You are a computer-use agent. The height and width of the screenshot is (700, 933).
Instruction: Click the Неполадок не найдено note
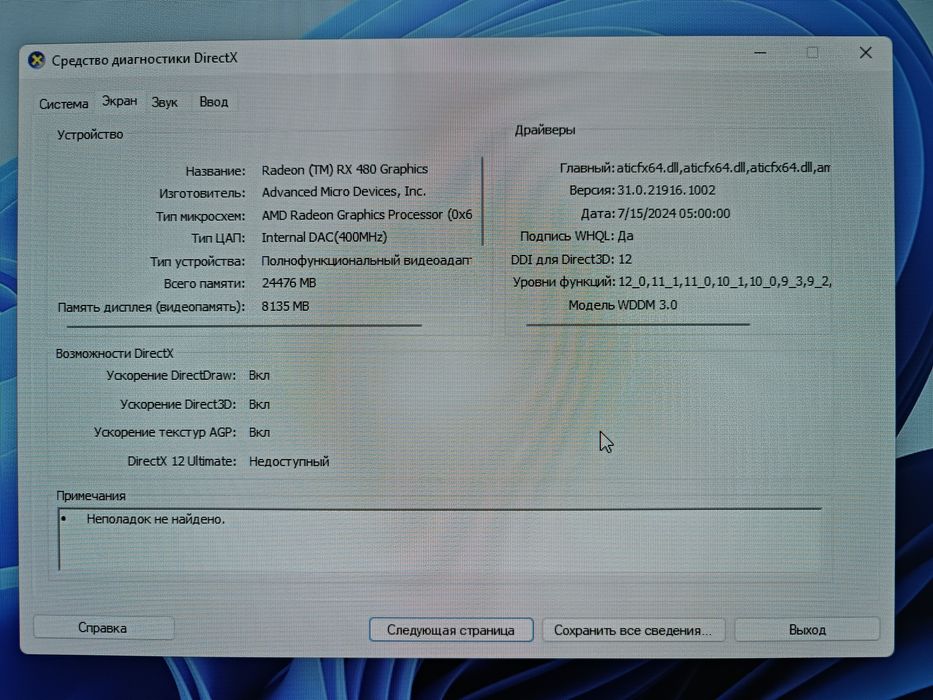[x=156, y=519]
